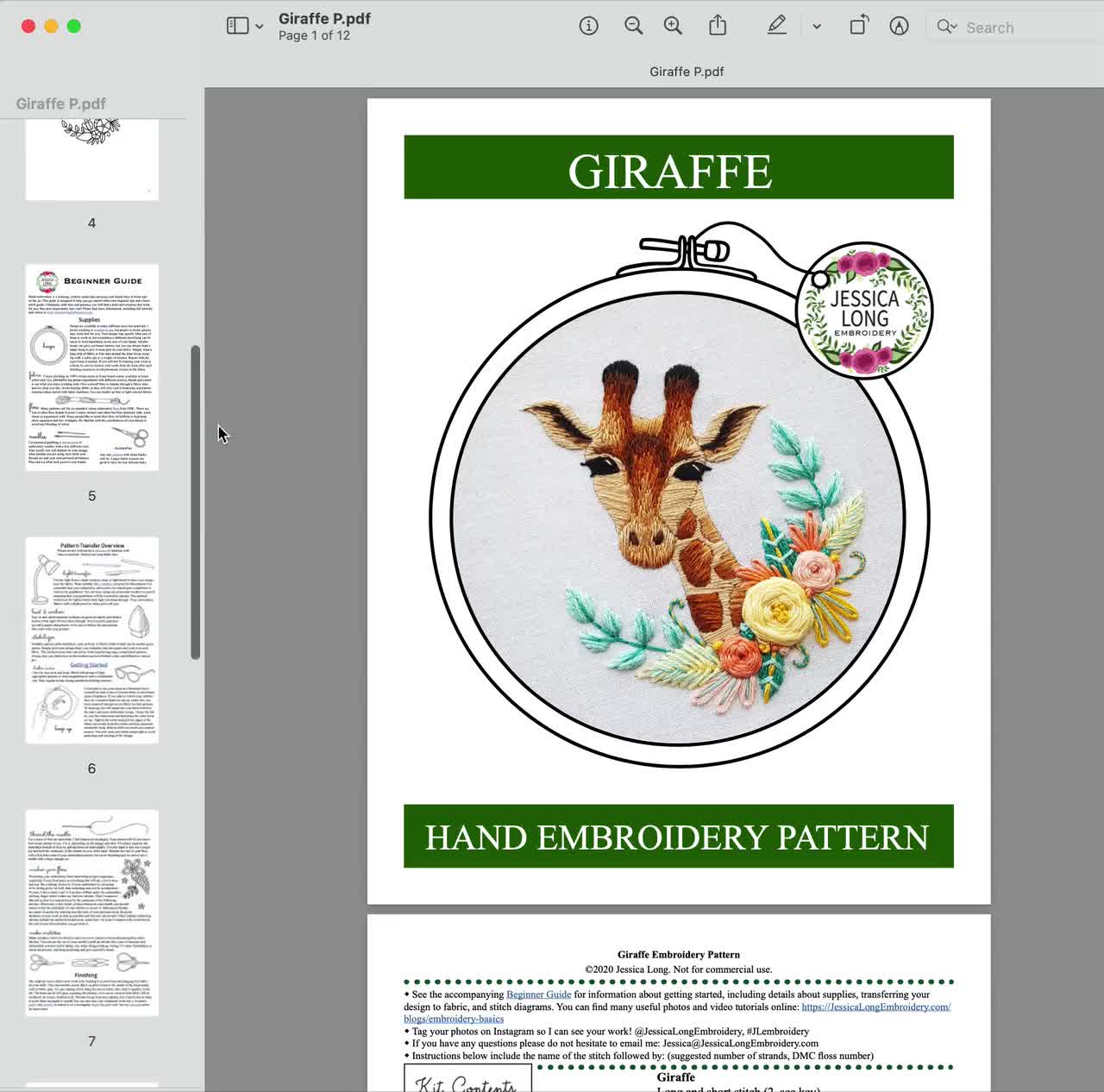
Task: Rotate the page with rotate icon
Action: (858, 26)
